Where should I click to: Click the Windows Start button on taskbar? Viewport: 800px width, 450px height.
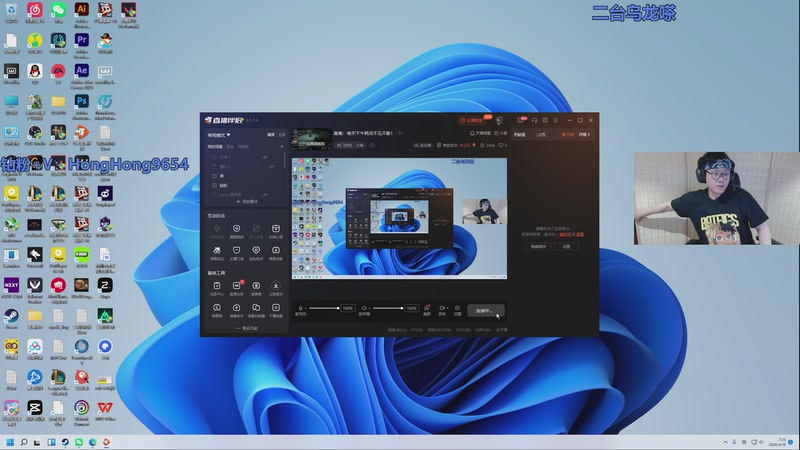(x=11, y=442)
